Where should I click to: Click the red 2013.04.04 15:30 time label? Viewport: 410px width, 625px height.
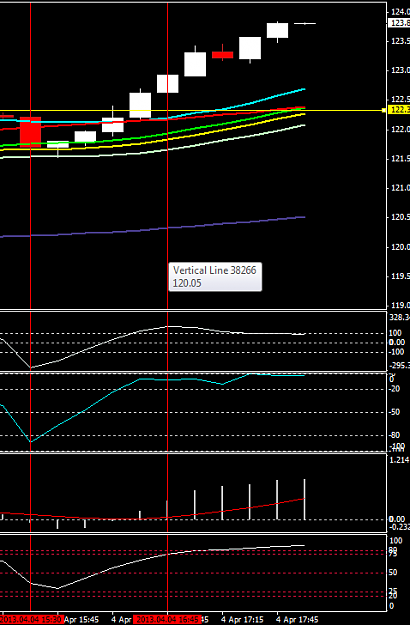tap(31, 620)
